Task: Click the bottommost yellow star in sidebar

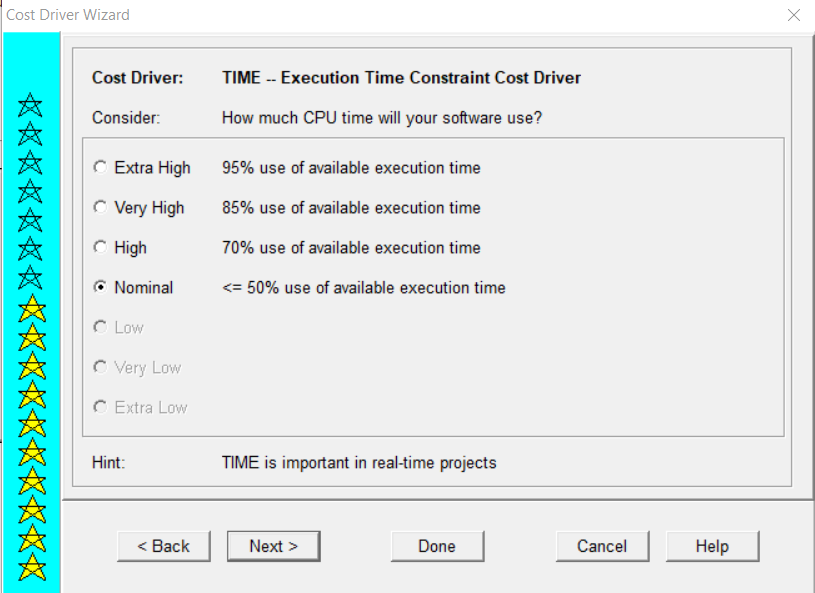Action: pos(32,567)
